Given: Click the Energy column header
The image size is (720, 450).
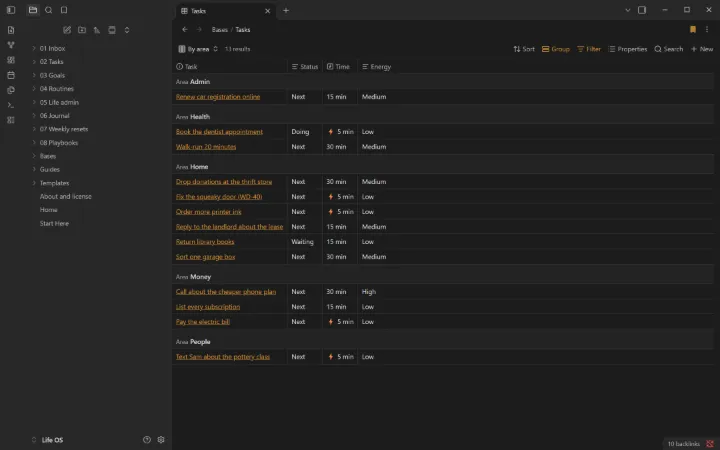Looking at the screenshot, I should [376, 67].
